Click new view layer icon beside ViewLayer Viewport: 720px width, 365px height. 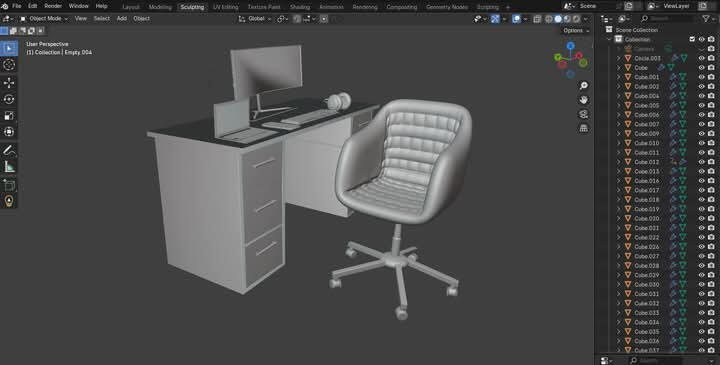tap(703, 6)
